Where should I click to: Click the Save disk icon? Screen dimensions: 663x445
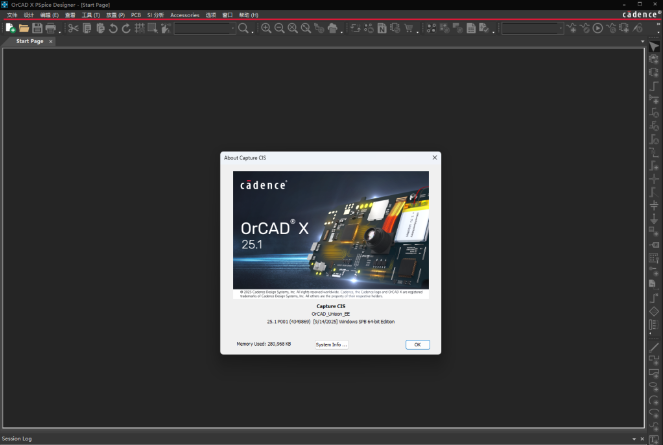[37, 29]
